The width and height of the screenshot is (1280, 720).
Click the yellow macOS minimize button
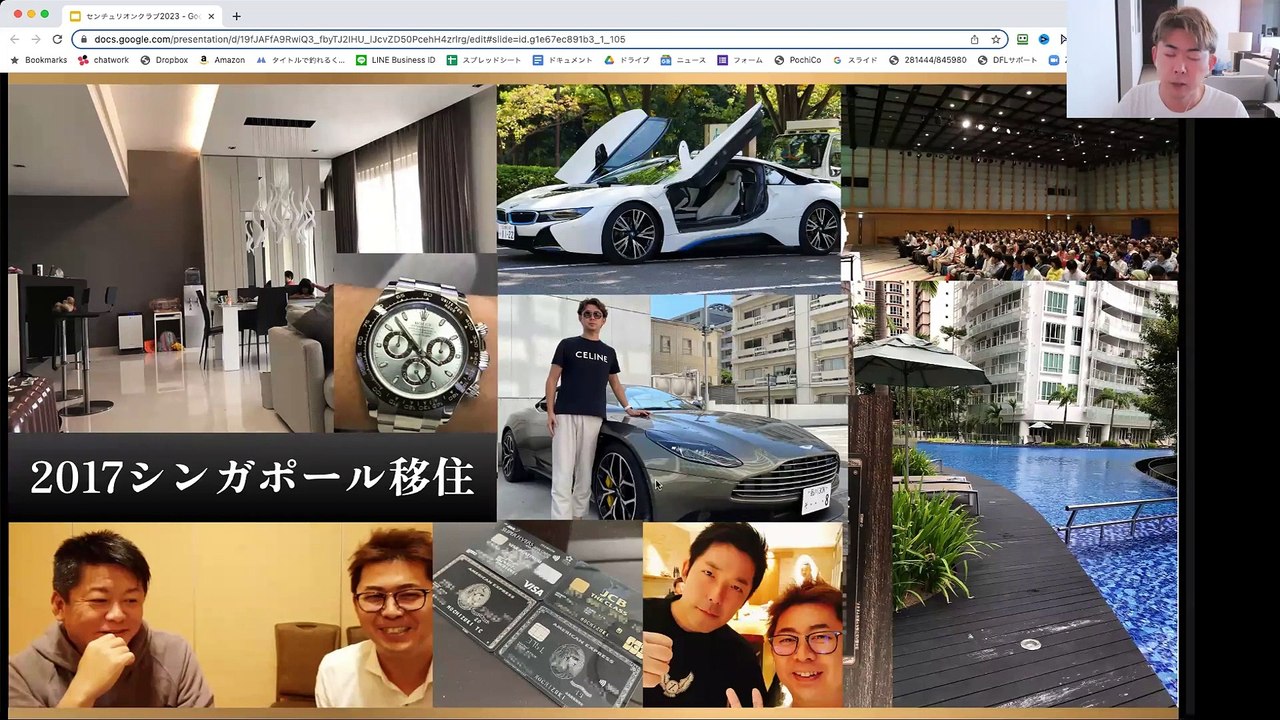click(31, 14)
